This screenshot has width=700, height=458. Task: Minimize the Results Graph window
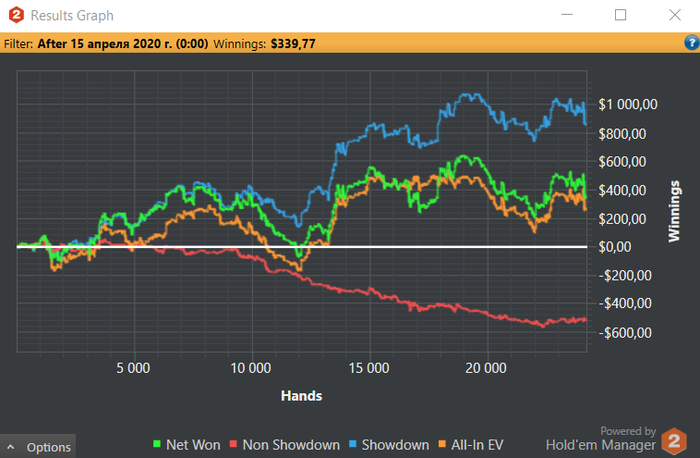(x=567, y=15)
